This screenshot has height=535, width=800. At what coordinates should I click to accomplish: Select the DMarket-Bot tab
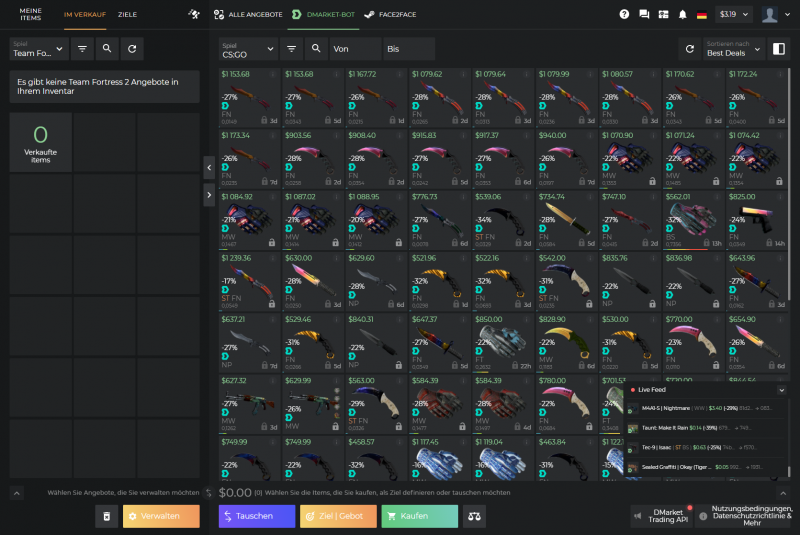point(323,14)
